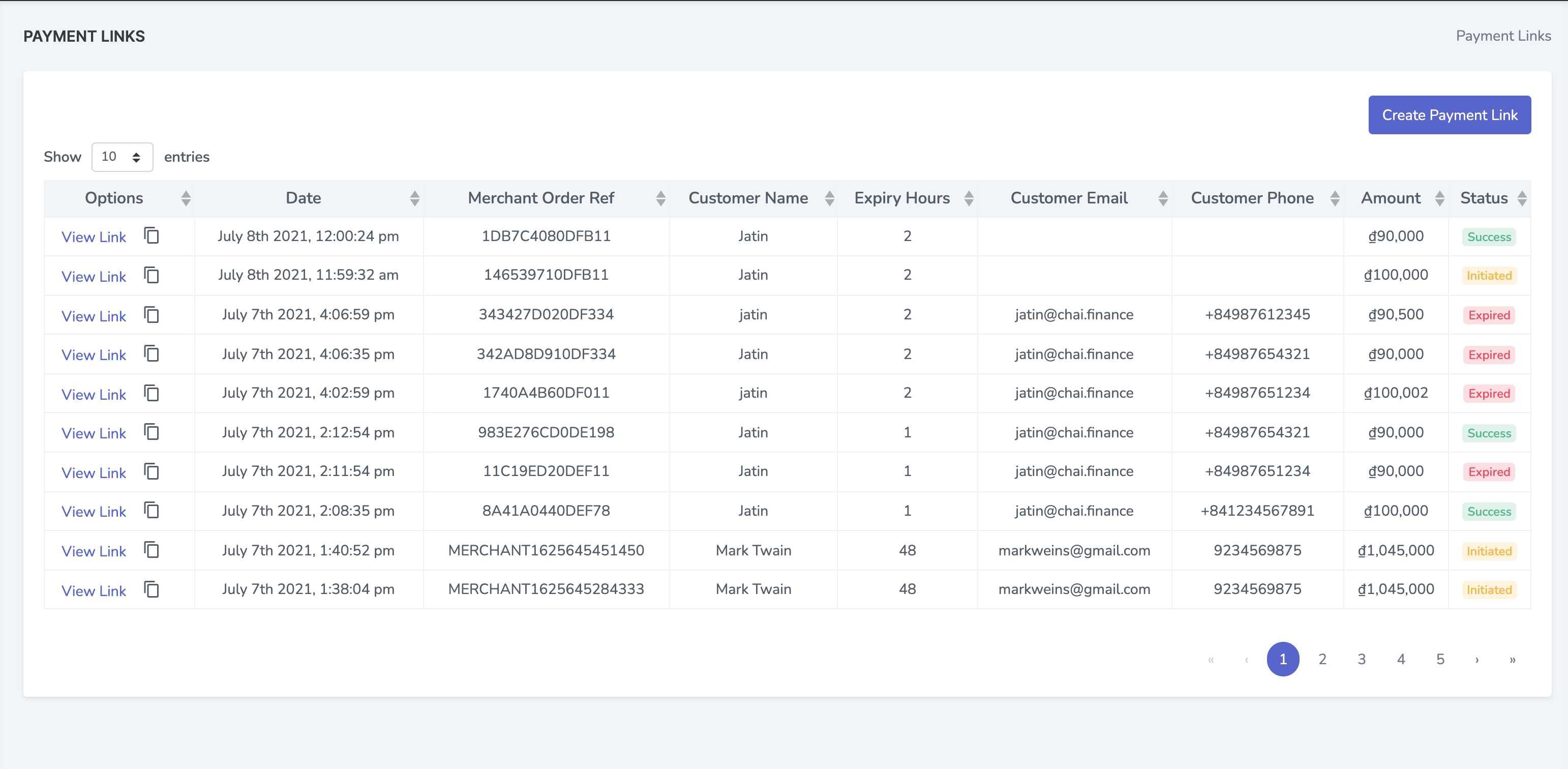
Task: Select Expired status of order 11C19ED20DEF11
Action: pyautogui.click(x=1489, y=472)
